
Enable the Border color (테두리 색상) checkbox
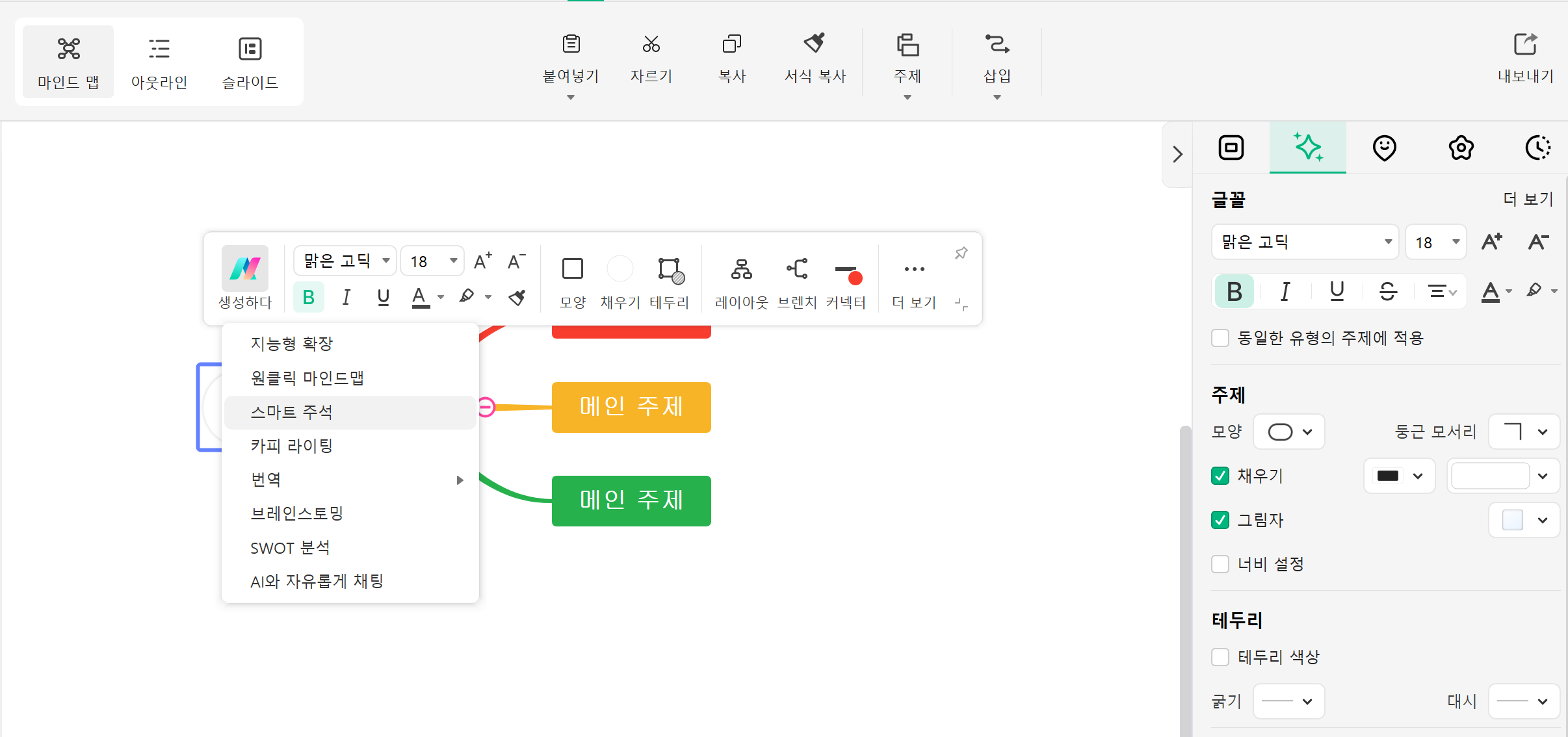pos(1220,657)
